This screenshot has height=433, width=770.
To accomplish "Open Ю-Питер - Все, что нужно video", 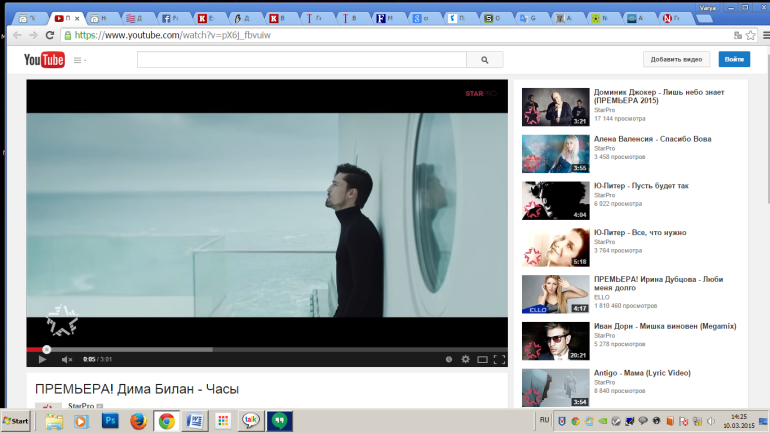I will point(640,232).
